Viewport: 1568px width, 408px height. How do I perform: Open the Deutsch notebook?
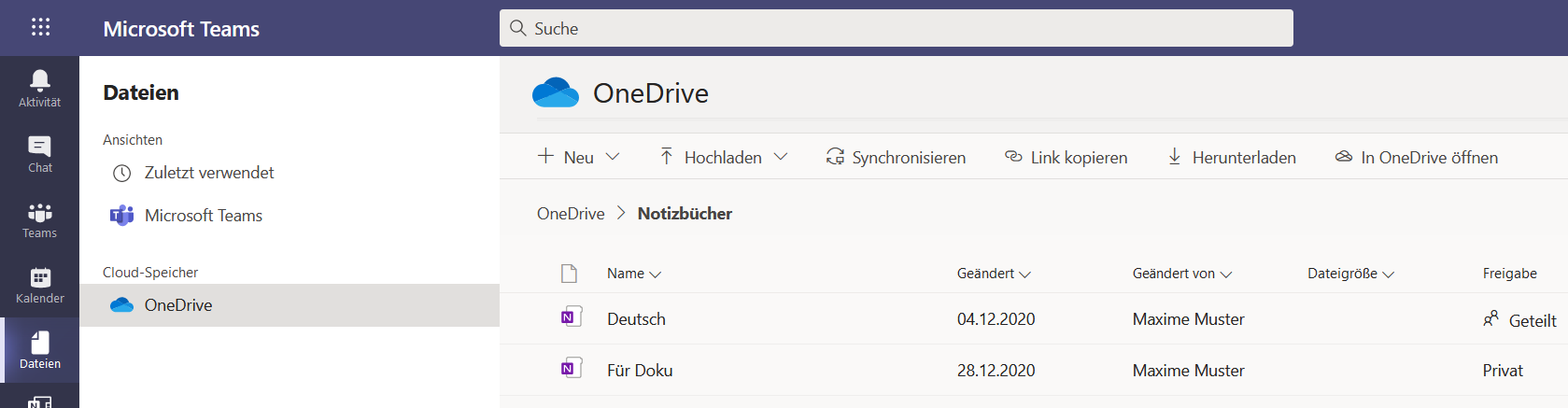click(x=636, y=319)
